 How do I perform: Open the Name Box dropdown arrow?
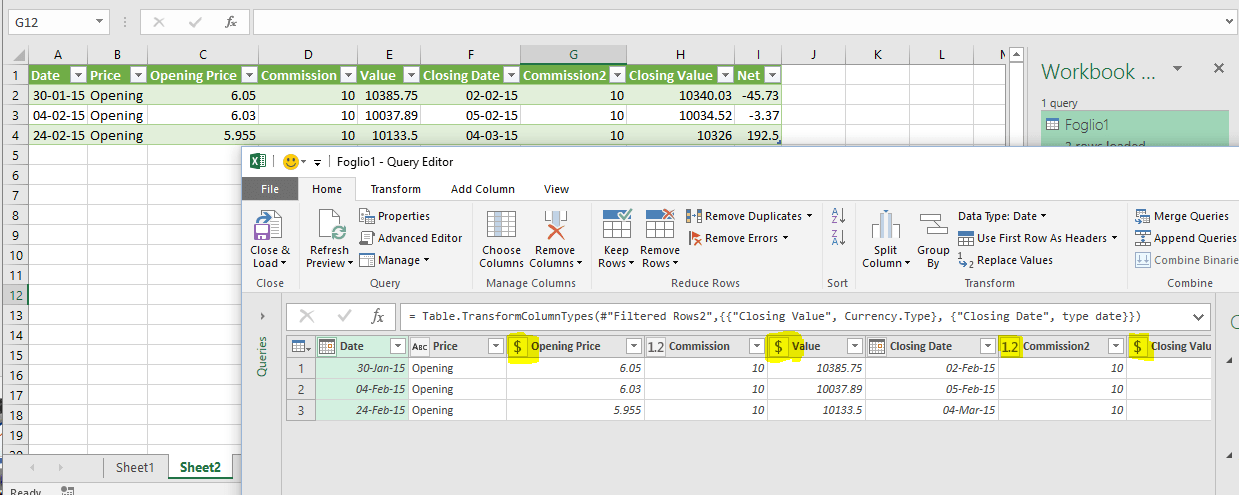click(99, 21)
